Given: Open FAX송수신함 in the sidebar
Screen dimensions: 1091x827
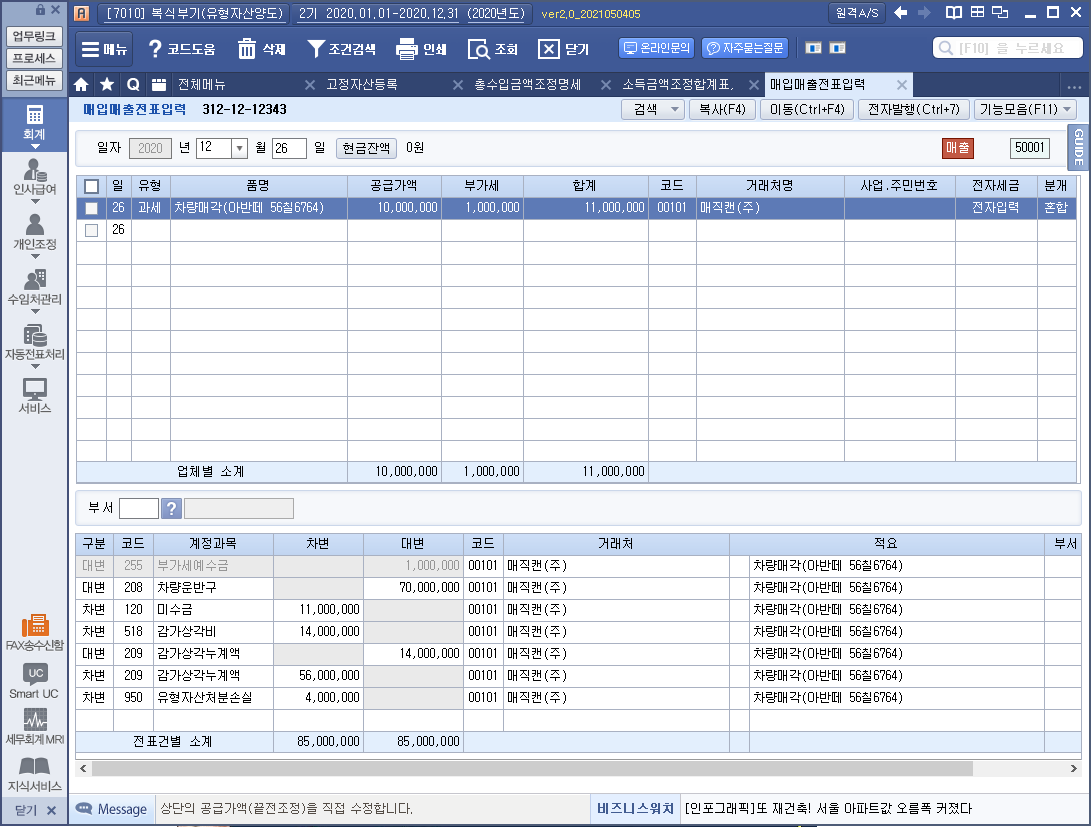Looking at the screenshot, I should (35, 632).
